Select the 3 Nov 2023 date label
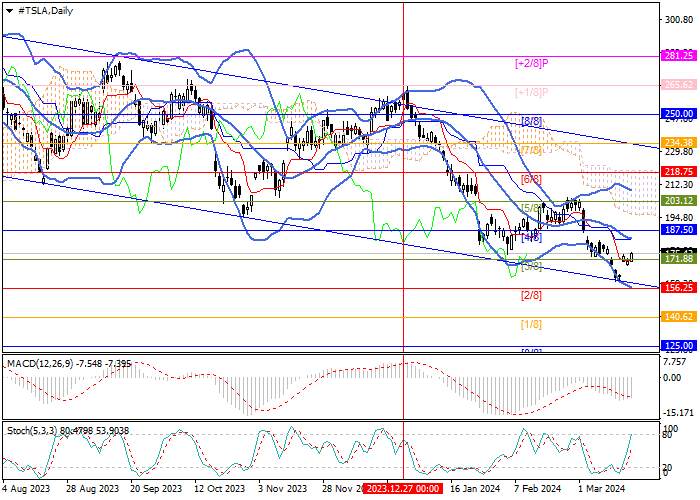Image resolution: width=700 pixels, height=500 pixels. (283, 488)
